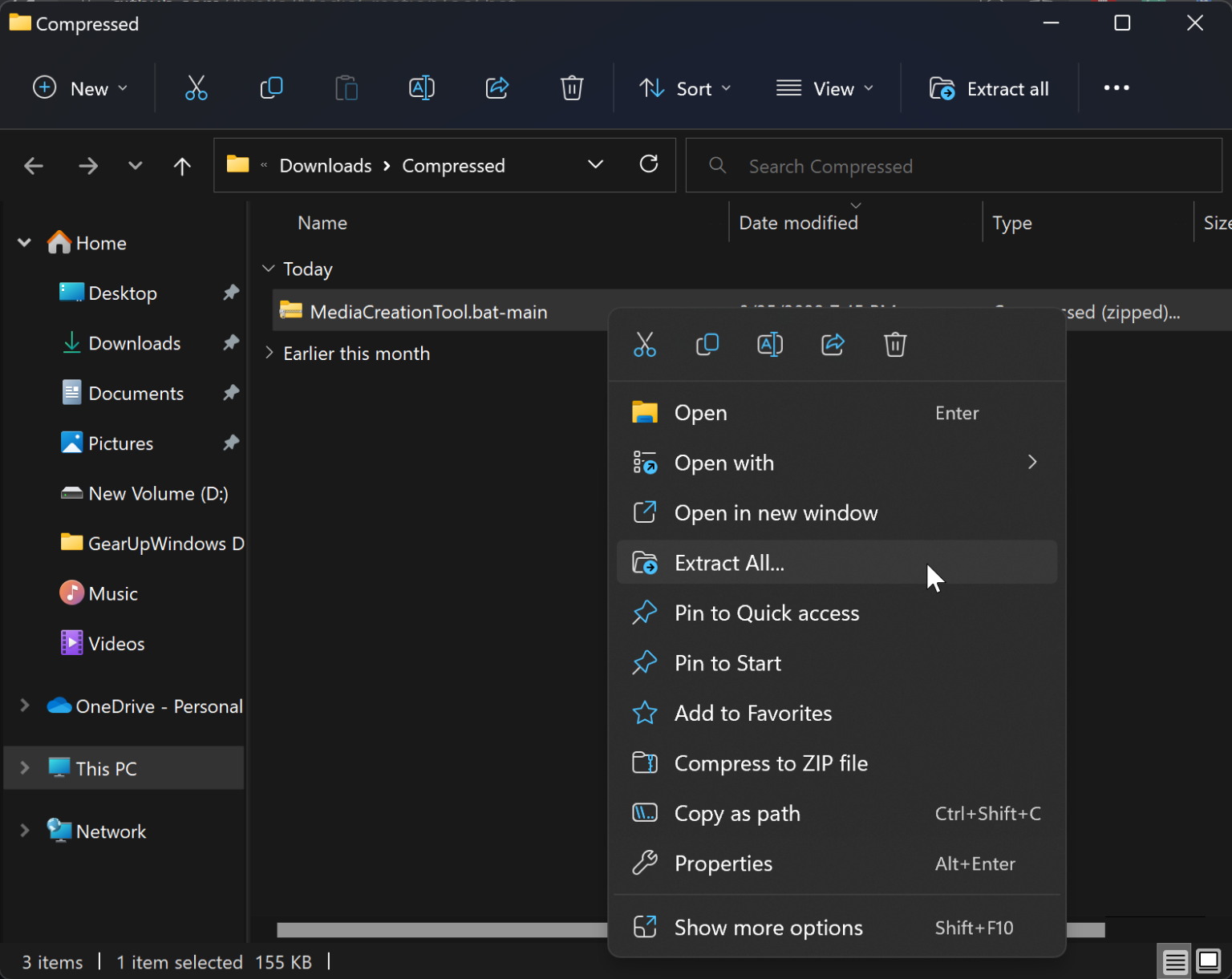Open the New item menu button
This screenshot has width=1232, height=979.
pos(79,88)
